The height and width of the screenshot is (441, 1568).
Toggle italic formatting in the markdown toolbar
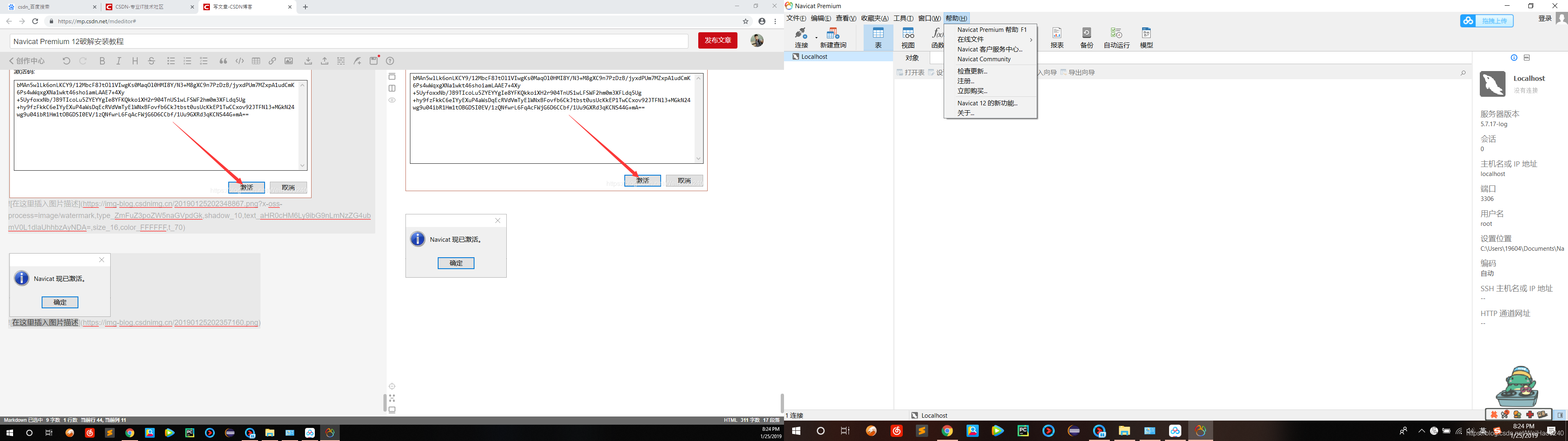[x=119, y=61]
